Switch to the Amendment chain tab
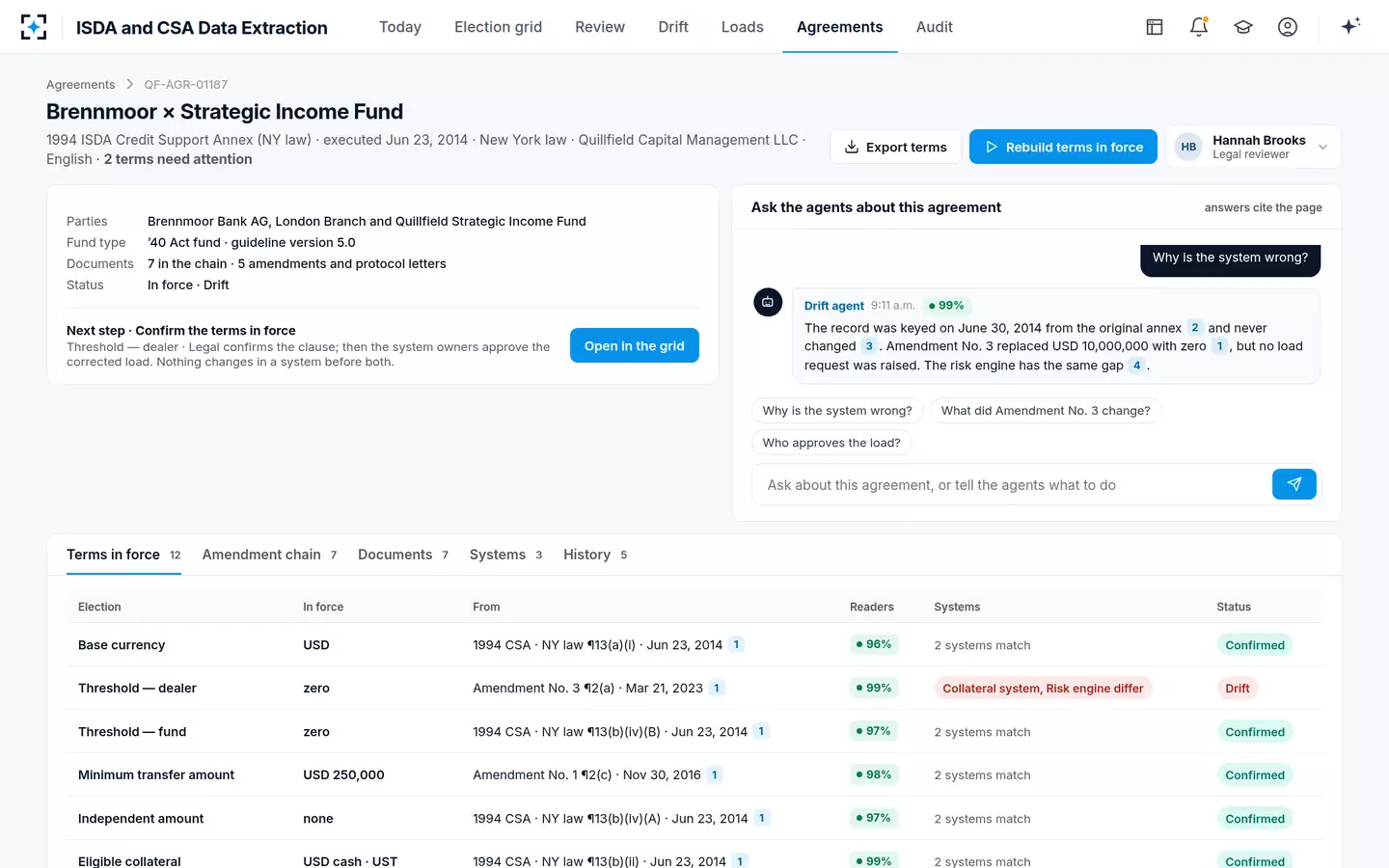 [270, 555]
